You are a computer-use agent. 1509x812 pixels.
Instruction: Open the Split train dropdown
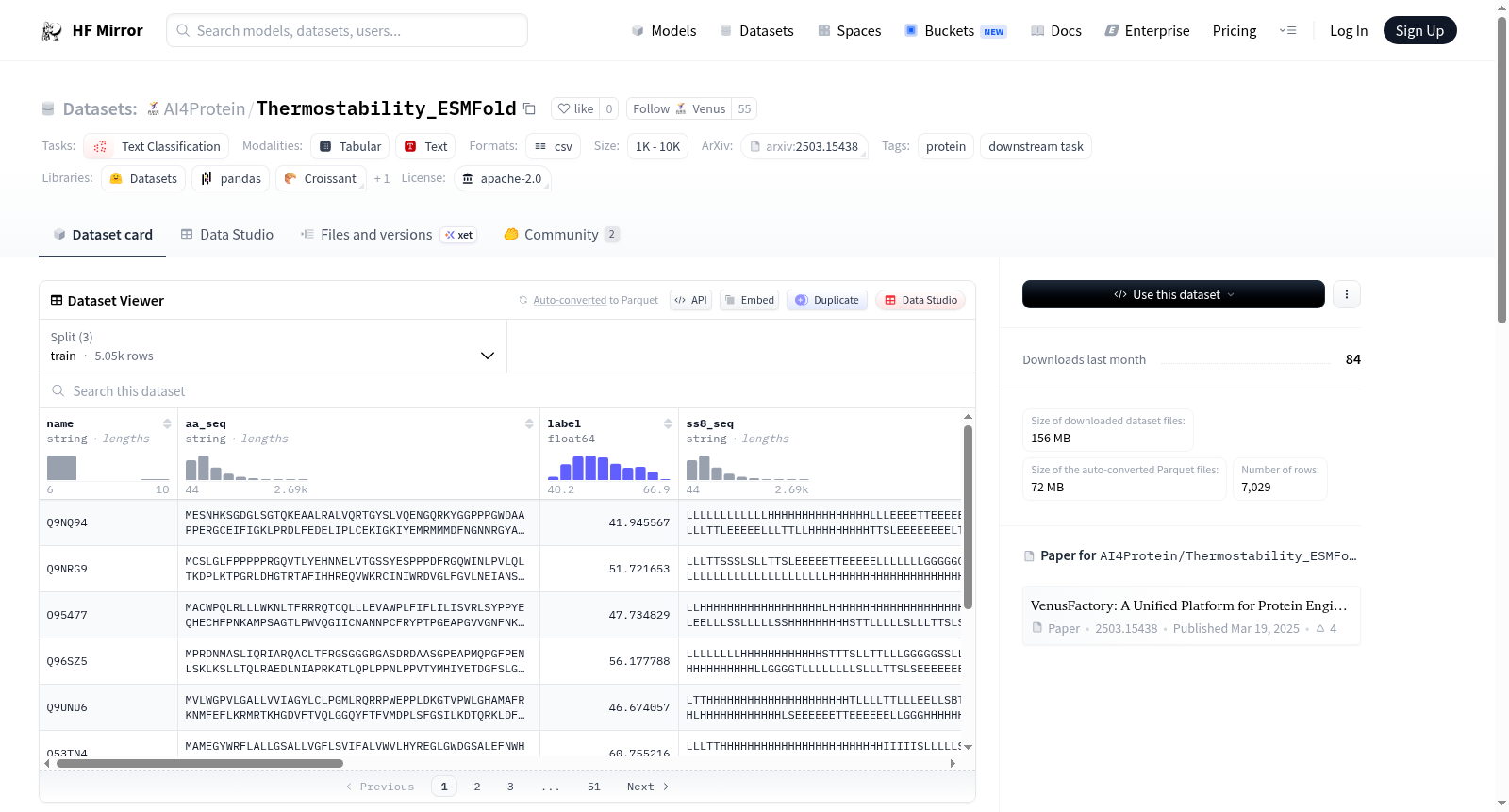coord(273,346)
